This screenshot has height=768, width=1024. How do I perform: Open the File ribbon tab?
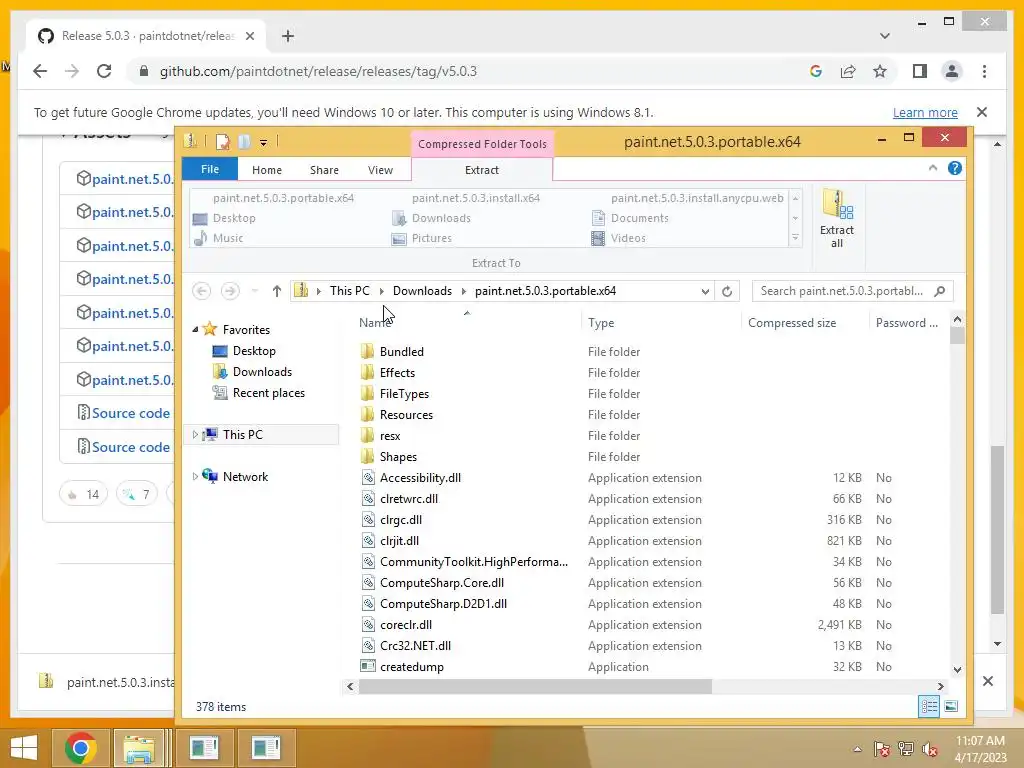(x=210, y=169)
